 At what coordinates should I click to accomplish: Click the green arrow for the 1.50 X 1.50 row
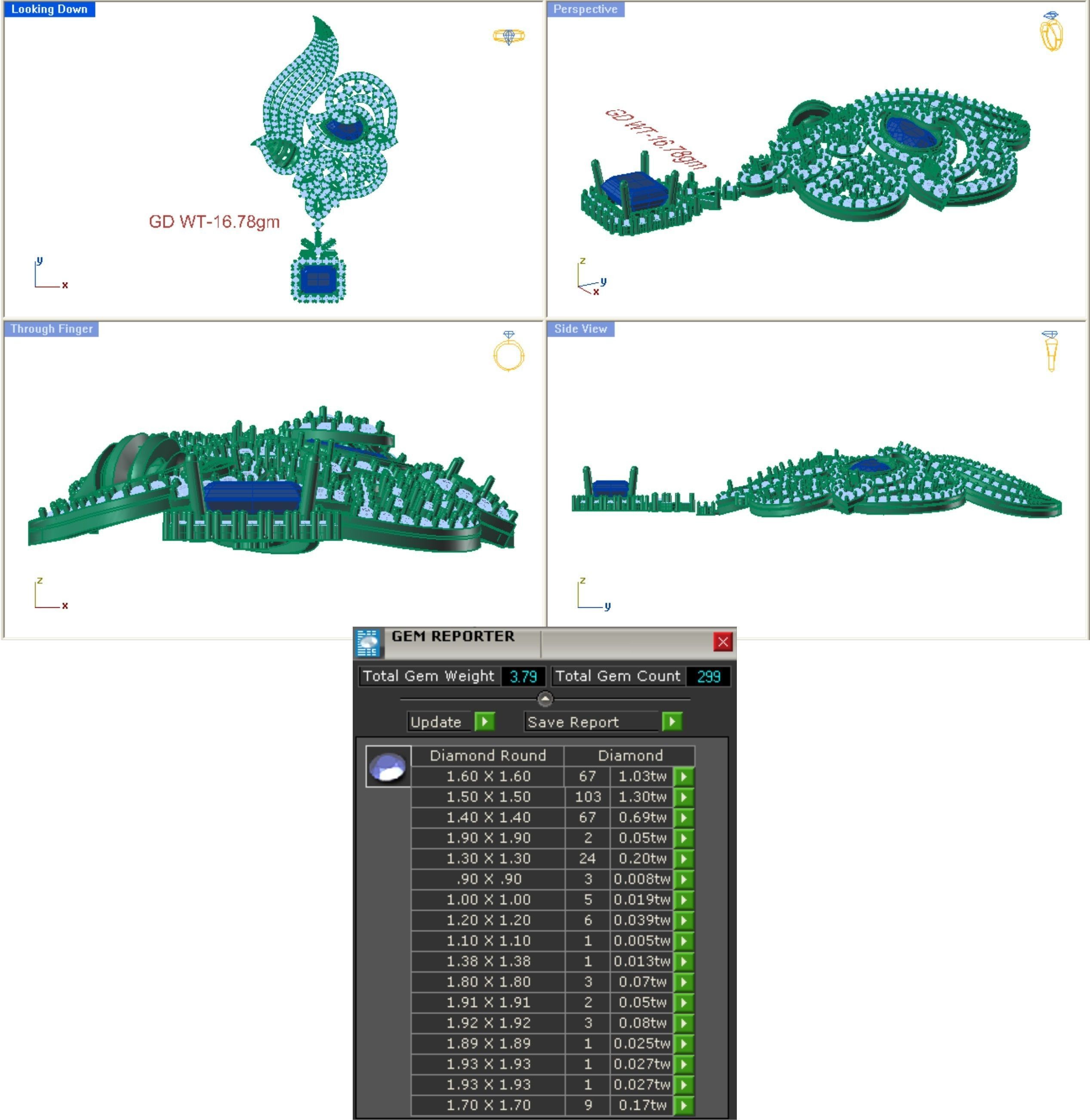(684, 797)
